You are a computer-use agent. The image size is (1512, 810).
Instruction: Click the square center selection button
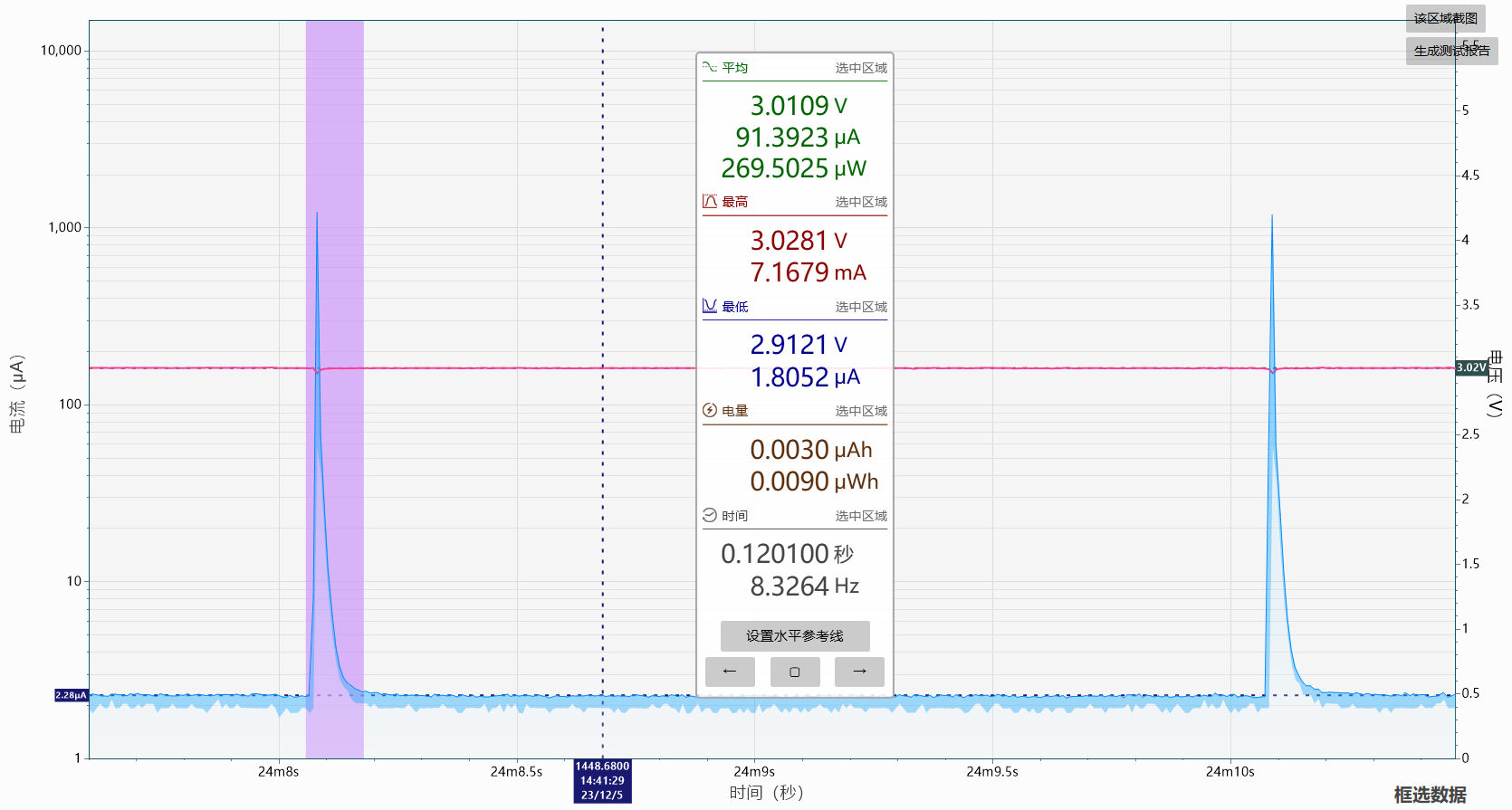[x=795, y=672]
